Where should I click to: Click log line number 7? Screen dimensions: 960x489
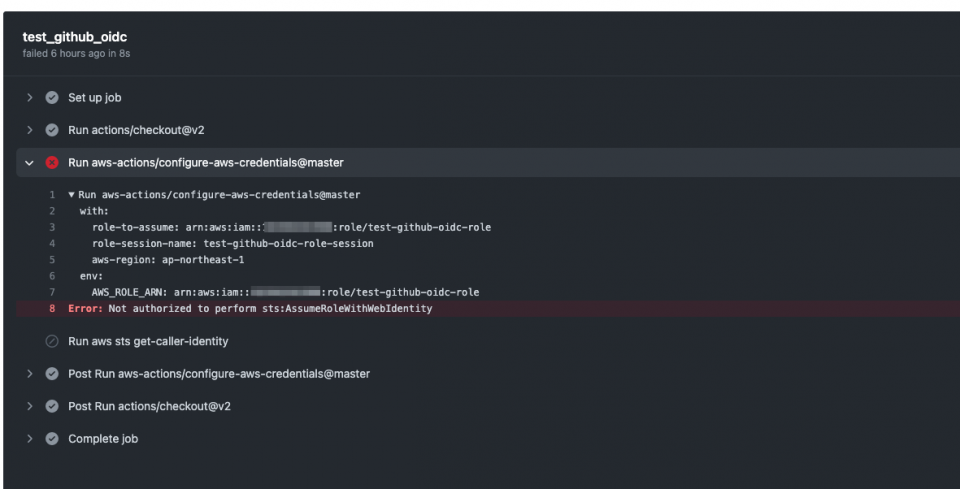[x=53, y=292]
